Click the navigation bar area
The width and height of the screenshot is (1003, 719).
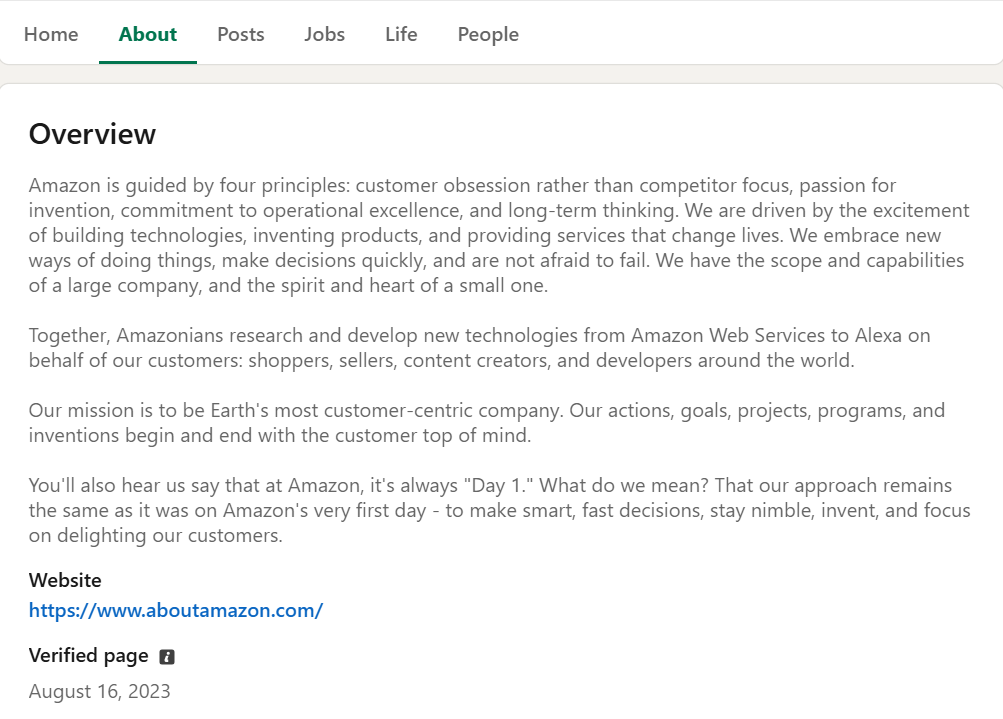tap(700, 32)
